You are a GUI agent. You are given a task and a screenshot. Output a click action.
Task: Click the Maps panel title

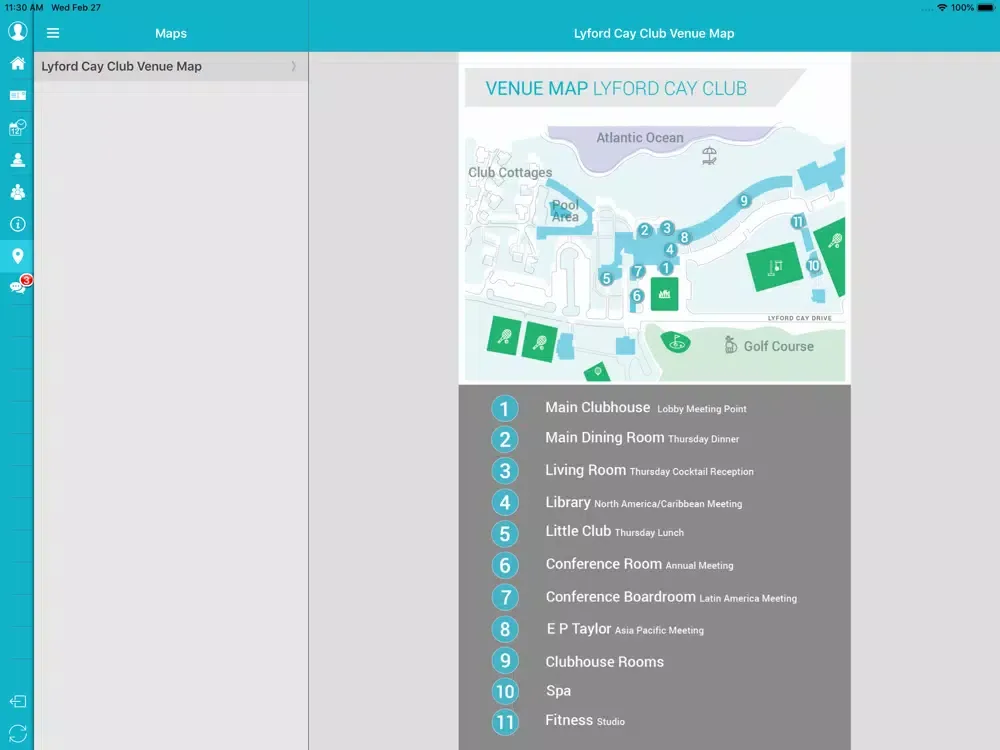[x=171, y=33]
